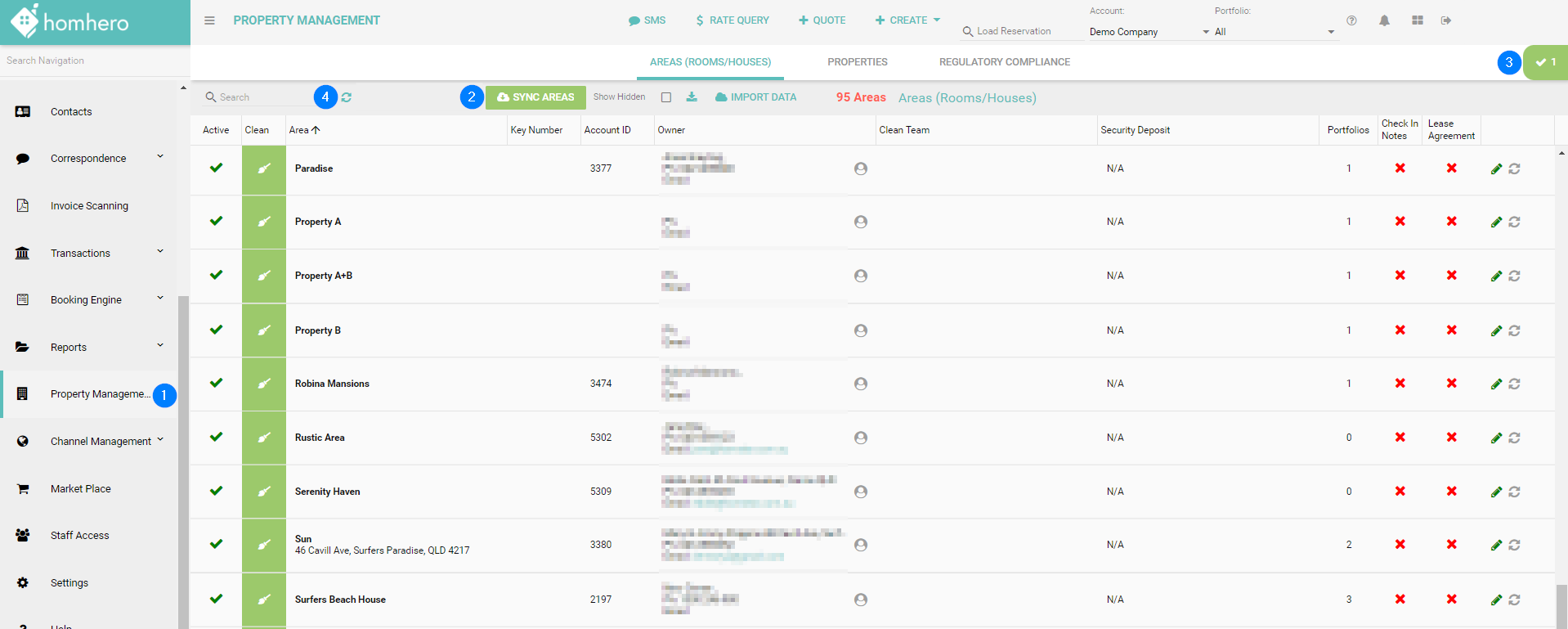Click the hamburger menu icon

[209, 20]
